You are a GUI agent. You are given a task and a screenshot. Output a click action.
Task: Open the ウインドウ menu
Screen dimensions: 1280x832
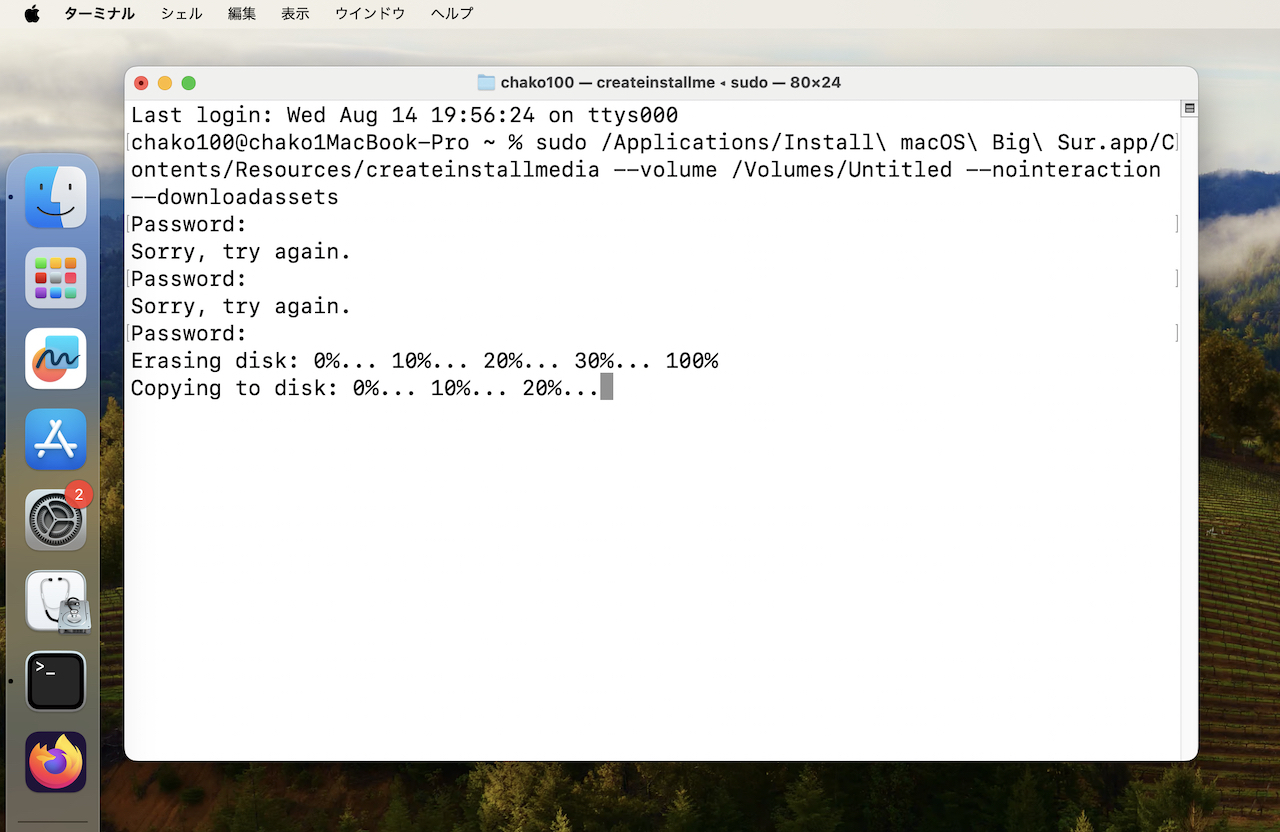pyautogui.click(x=370, y=14)
